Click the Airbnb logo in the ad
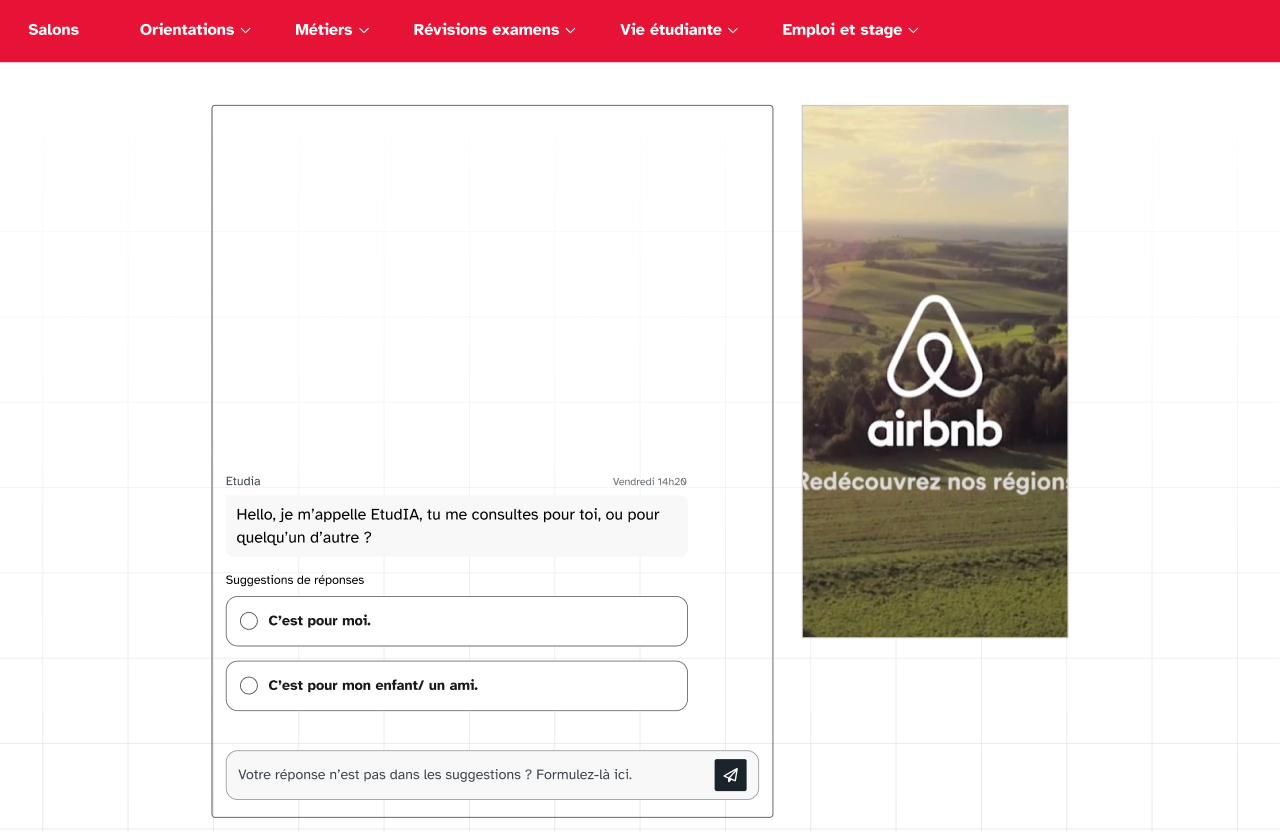 [935, 370]
